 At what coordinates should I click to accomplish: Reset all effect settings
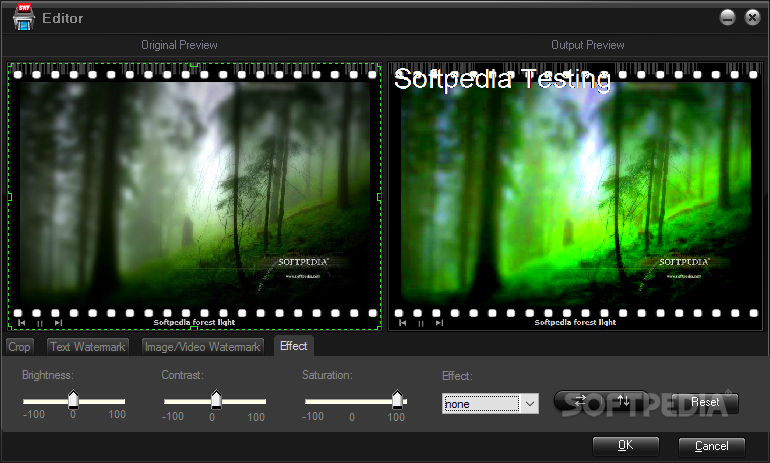[705, 403]
